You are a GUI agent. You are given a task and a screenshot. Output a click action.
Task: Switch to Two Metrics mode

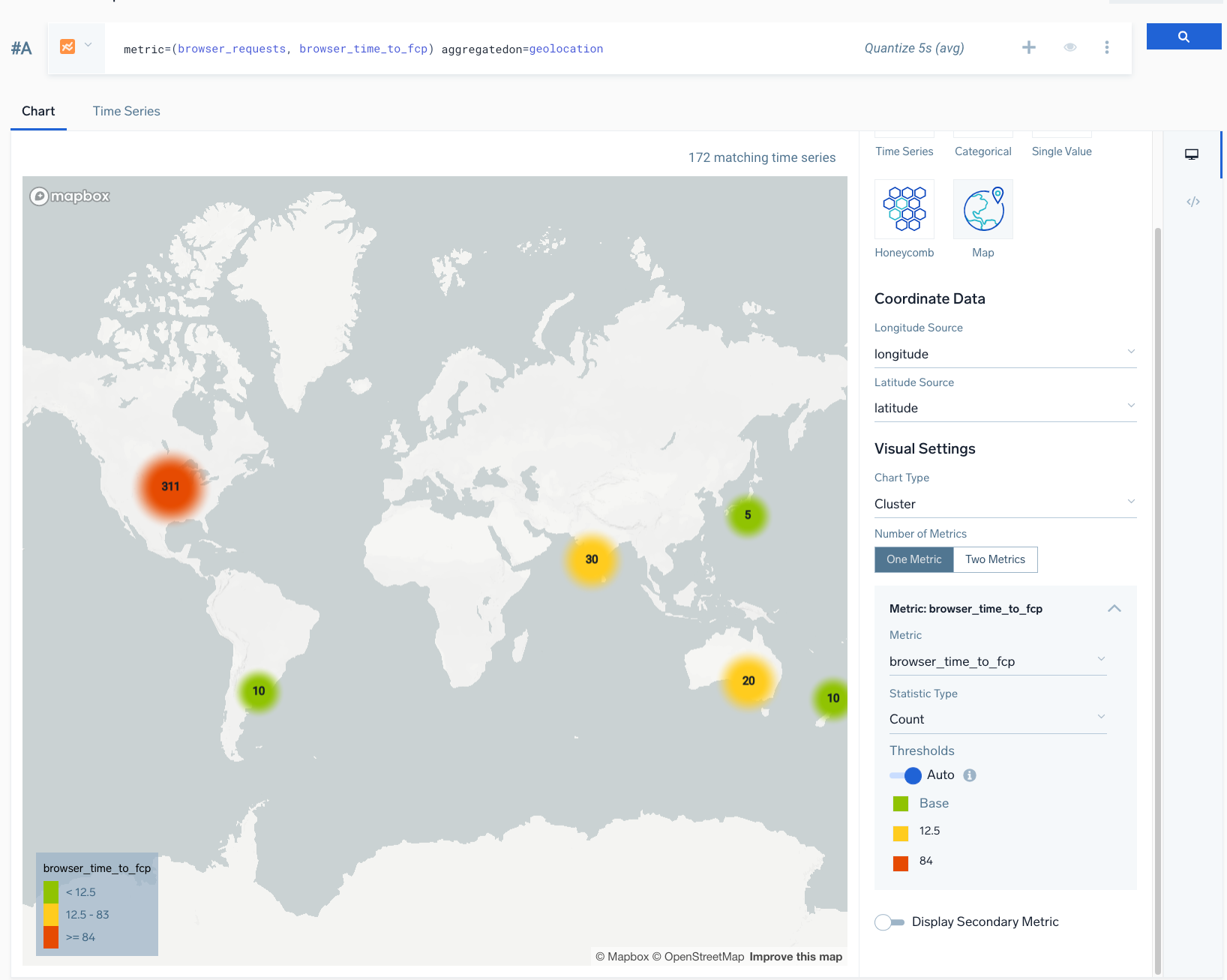[x=995, y=559]
